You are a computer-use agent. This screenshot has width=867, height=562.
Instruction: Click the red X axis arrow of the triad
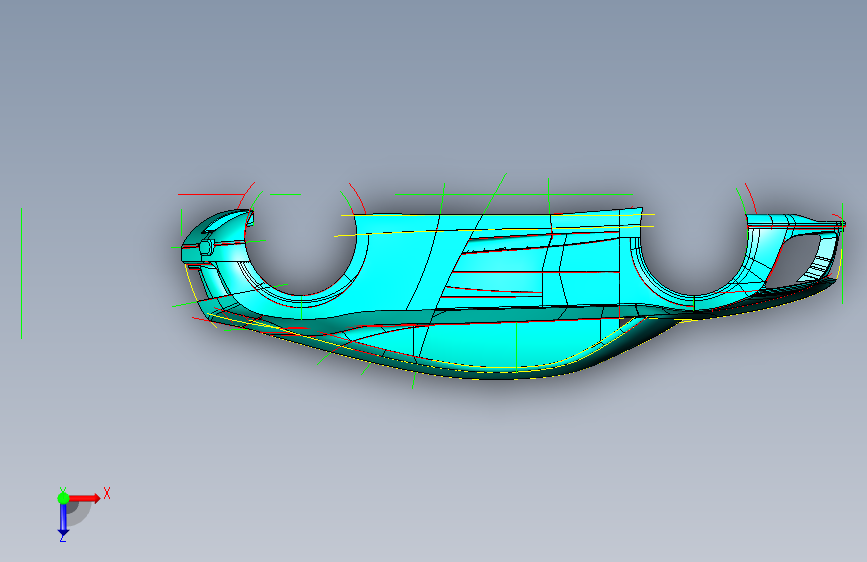[84, 498]
